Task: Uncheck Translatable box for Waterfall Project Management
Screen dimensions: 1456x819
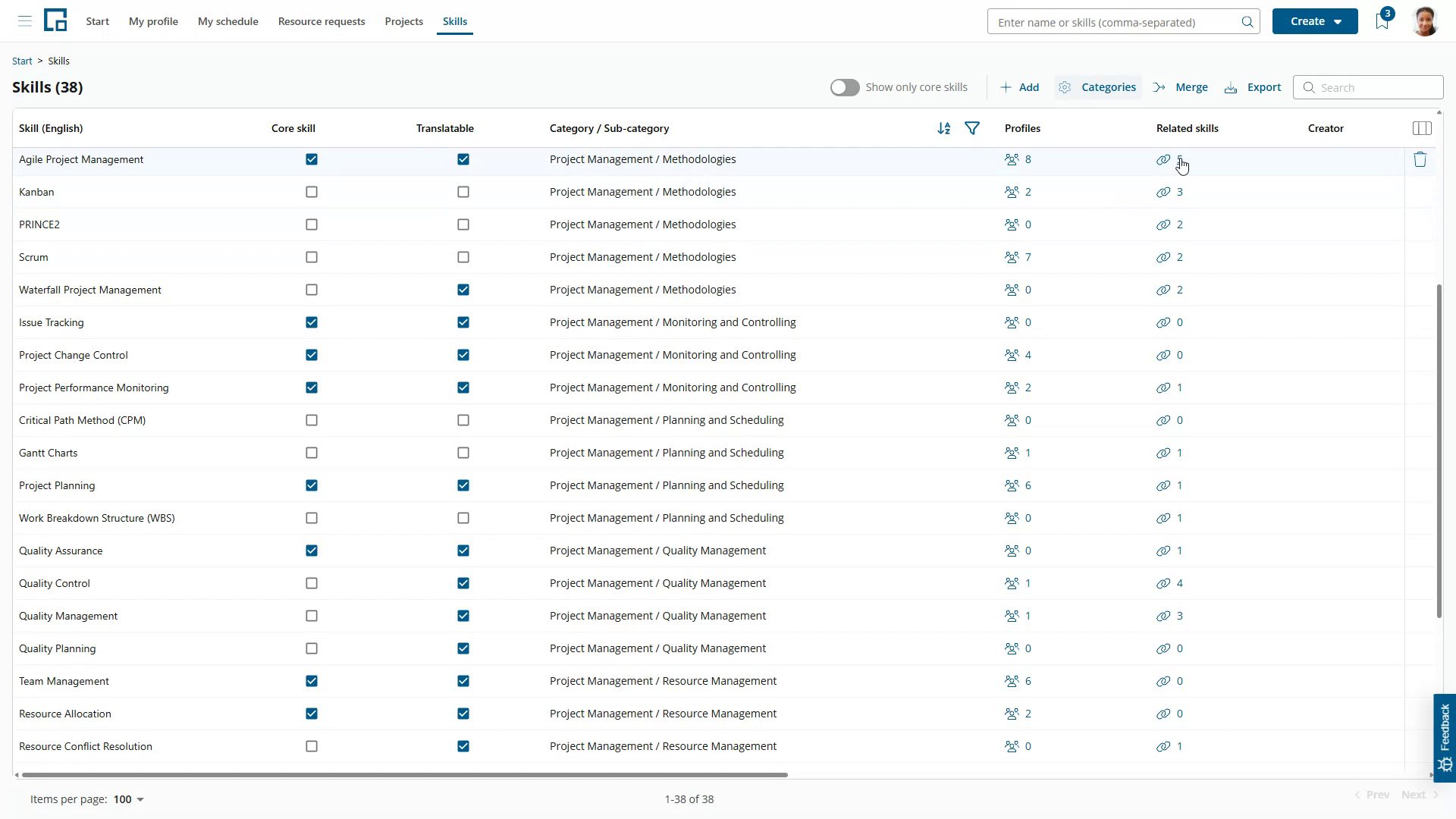Action: click(463, 290)
